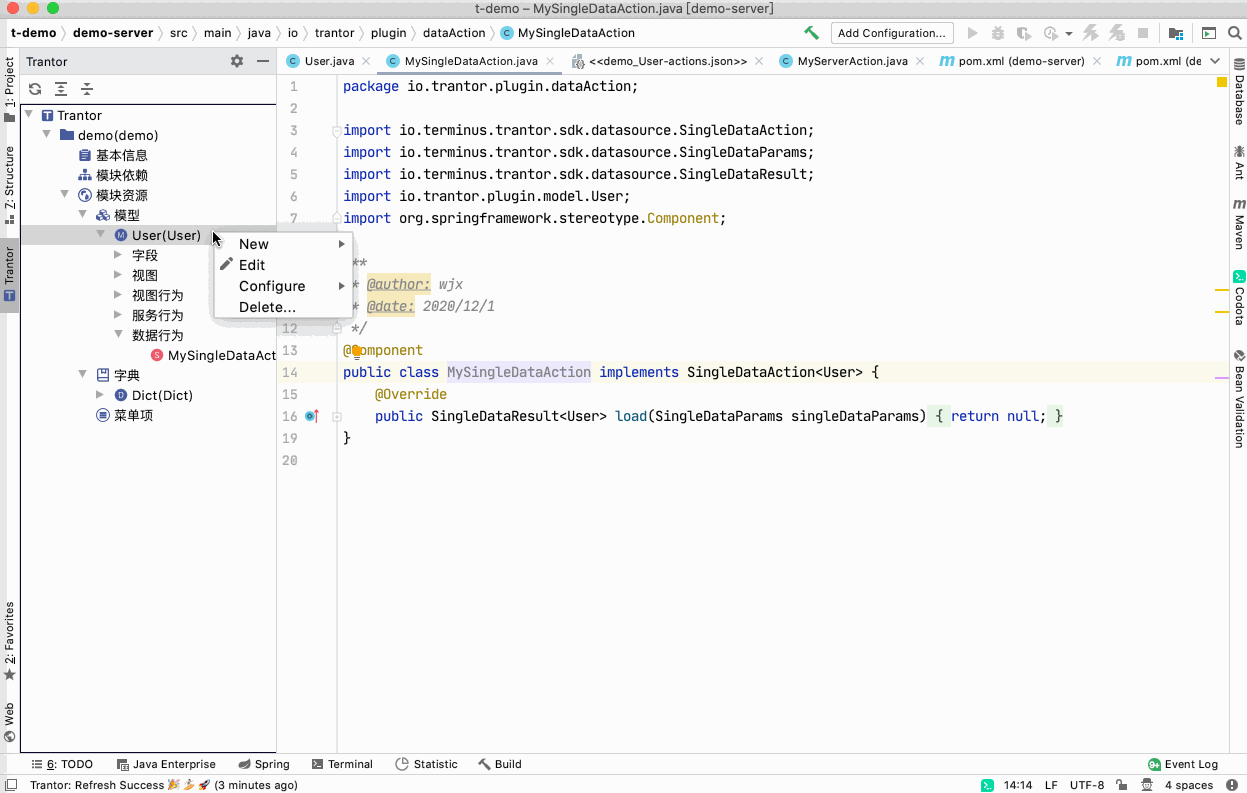Click Run with Coverage icon
Image resolution: width=1247 pixels, height=793 pixels.
[1024, 33]
